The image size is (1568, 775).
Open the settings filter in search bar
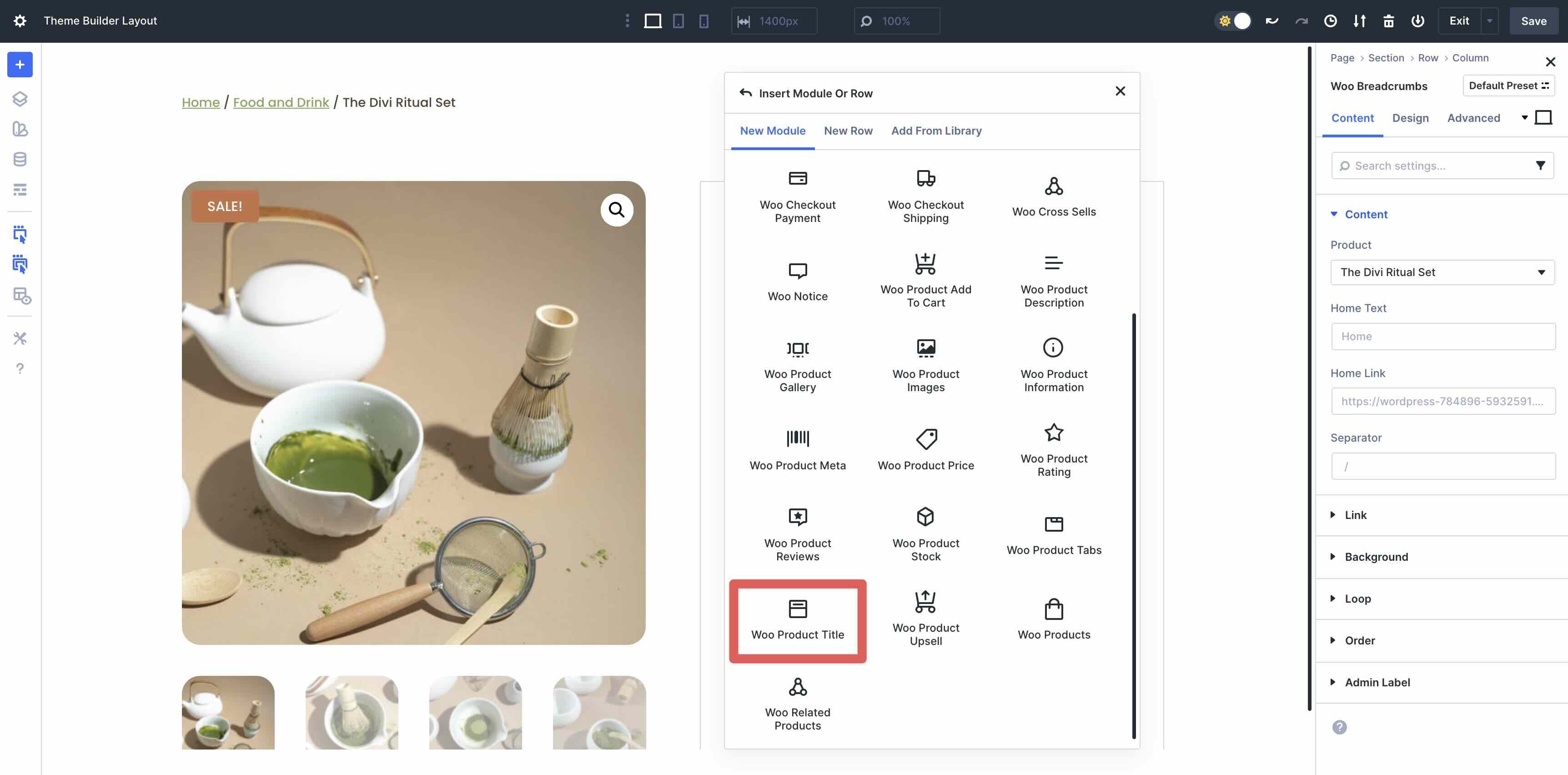coord(1541,165)
